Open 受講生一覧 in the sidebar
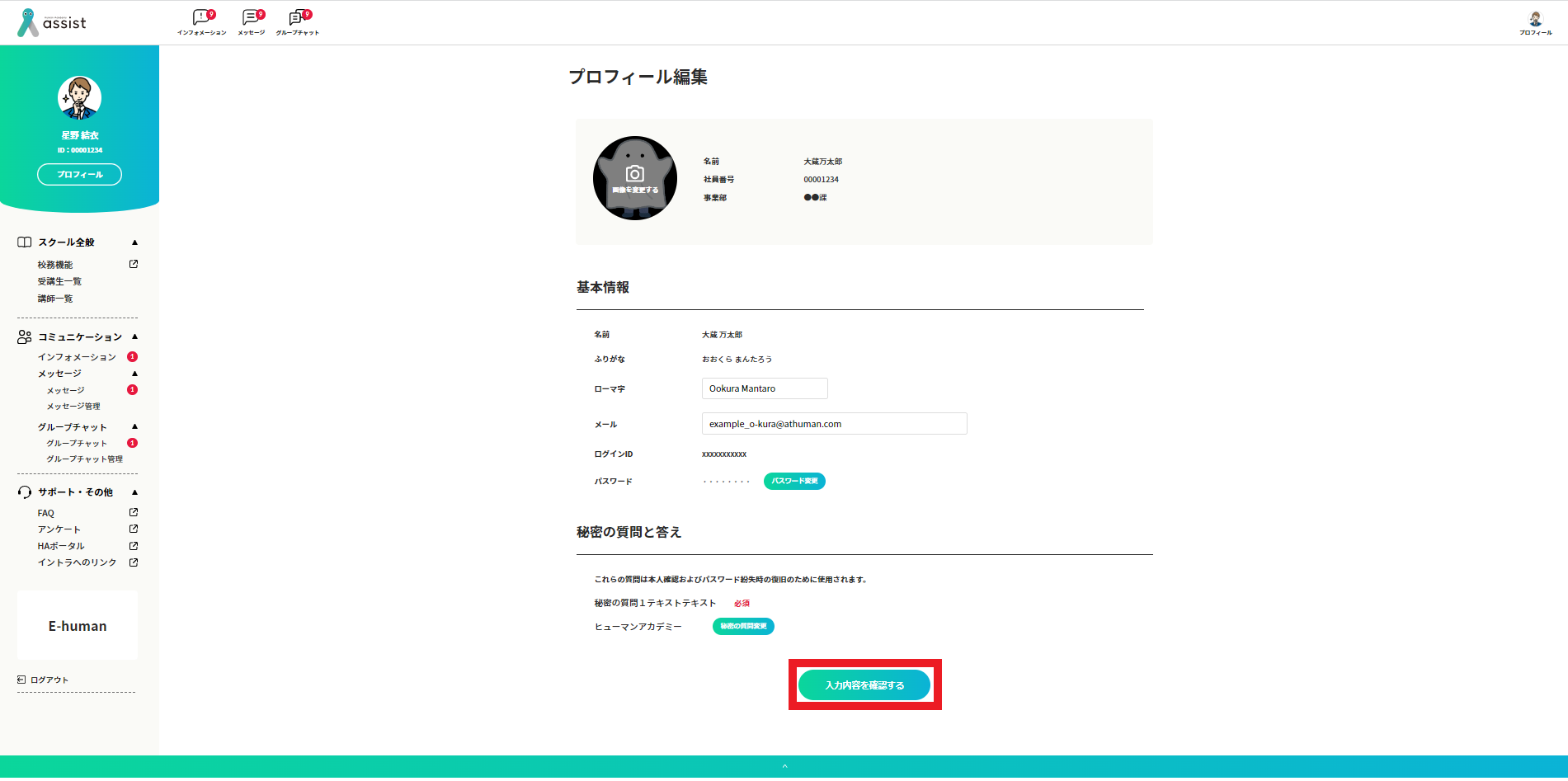Screen dimensions: 1568x781 tap(59, 282)
